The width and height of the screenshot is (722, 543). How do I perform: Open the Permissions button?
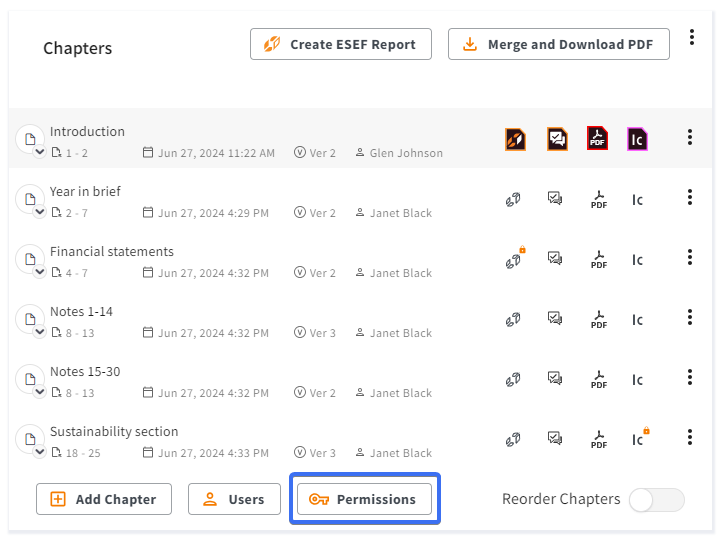click(x=364, y=499)
